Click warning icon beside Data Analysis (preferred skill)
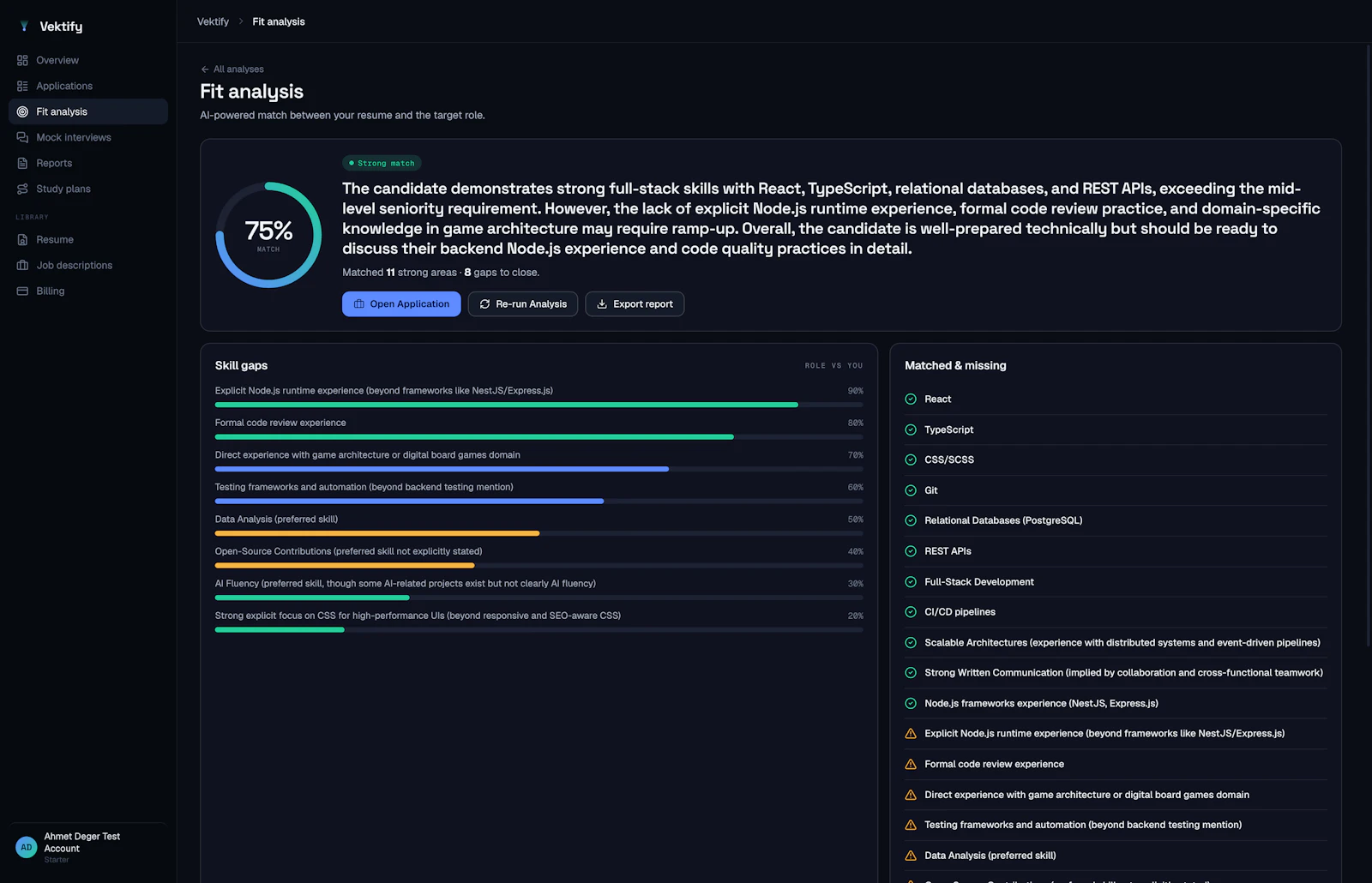 [911, 856]
